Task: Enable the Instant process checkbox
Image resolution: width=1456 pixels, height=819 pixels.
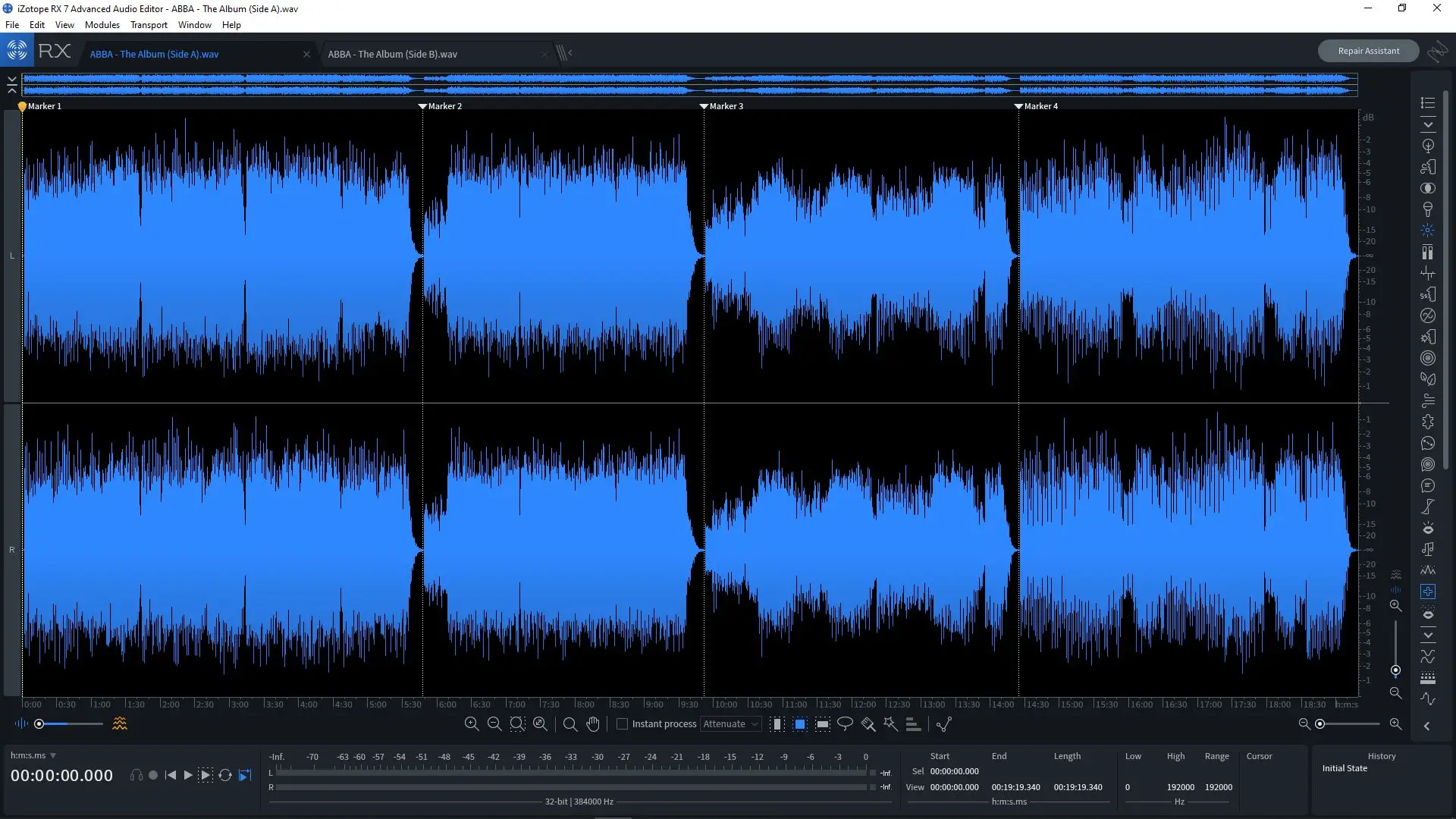Action: point(622,724)
